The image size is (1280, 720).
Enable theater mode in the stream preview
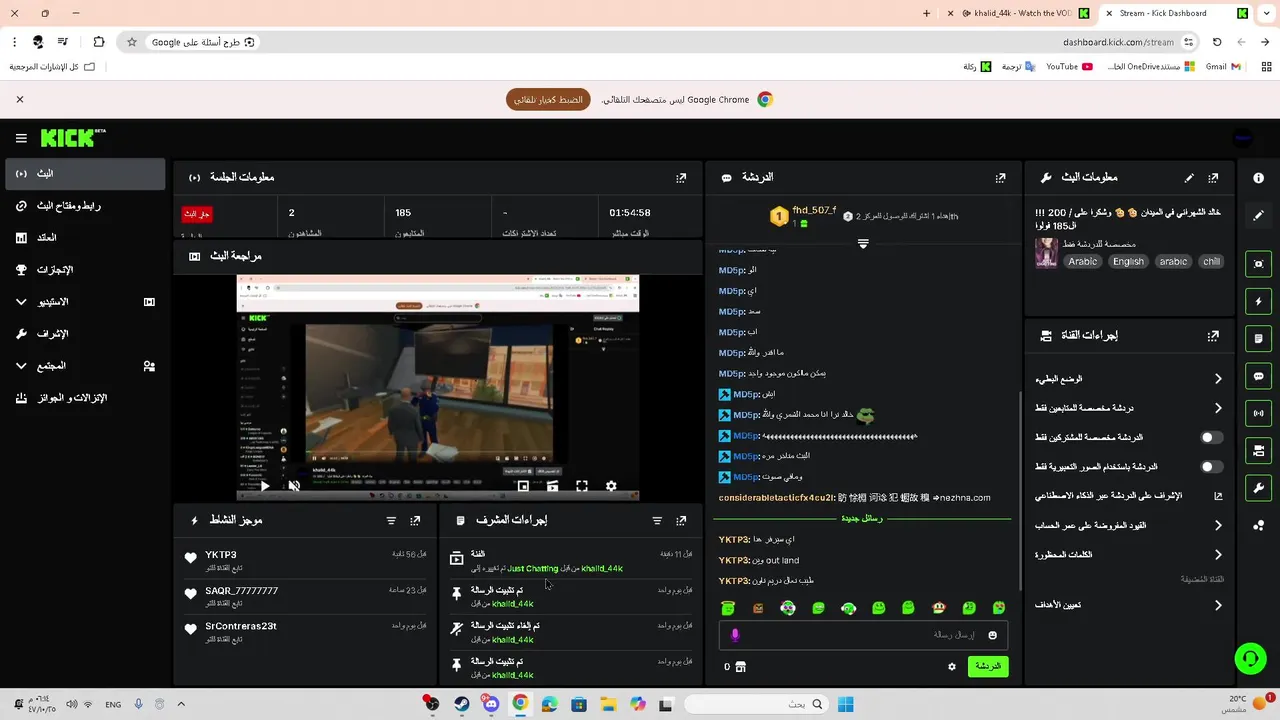pos(552,486)
